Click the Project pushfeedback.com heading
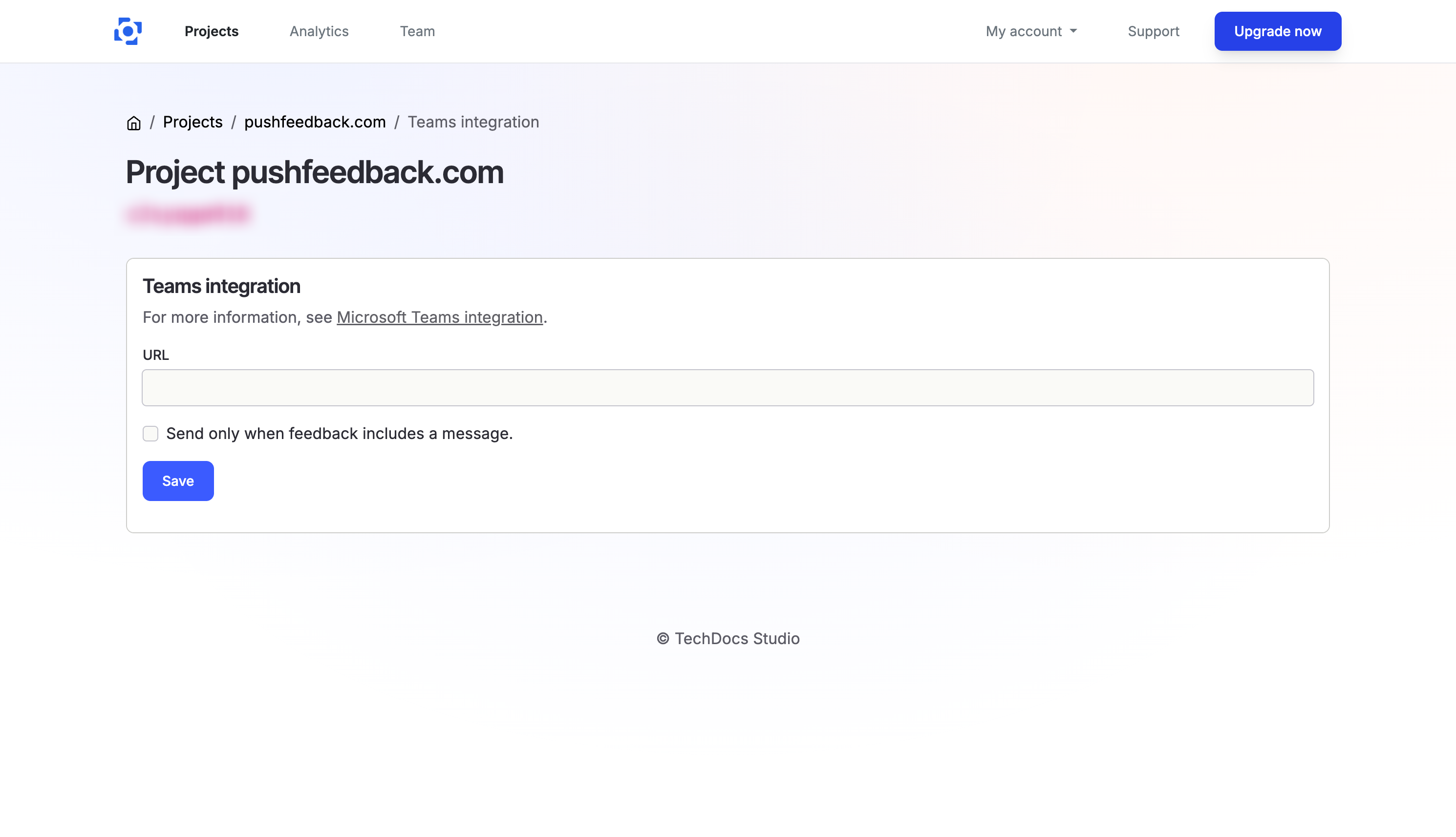Image resolution: width=1456 pixels, height=837 pixels. click(x=315, y=172)
